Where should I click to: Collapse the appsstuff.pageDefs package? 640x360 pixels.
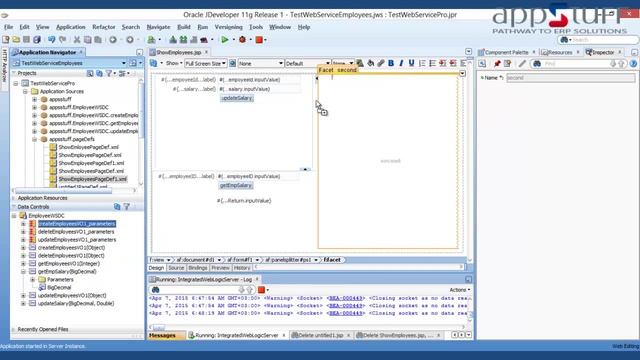[35, 139]
